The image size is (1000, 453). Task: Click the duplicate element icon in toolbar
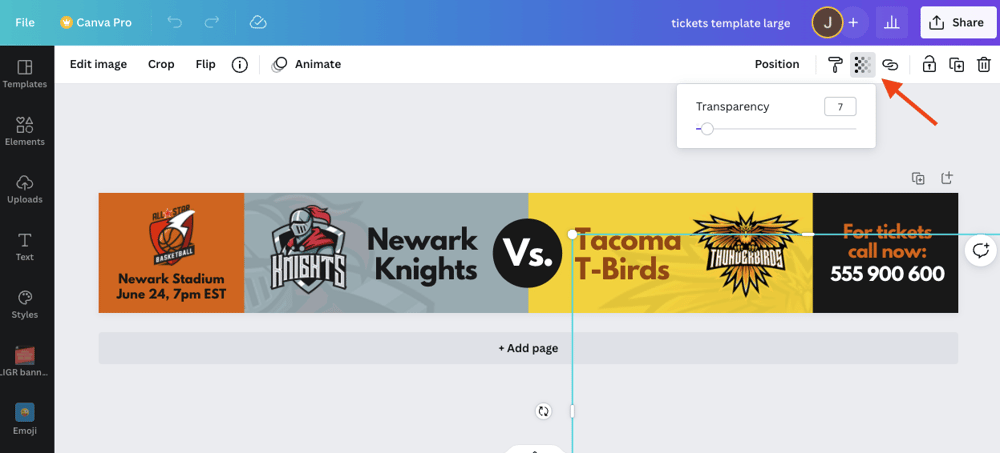(x=957, y=64)
